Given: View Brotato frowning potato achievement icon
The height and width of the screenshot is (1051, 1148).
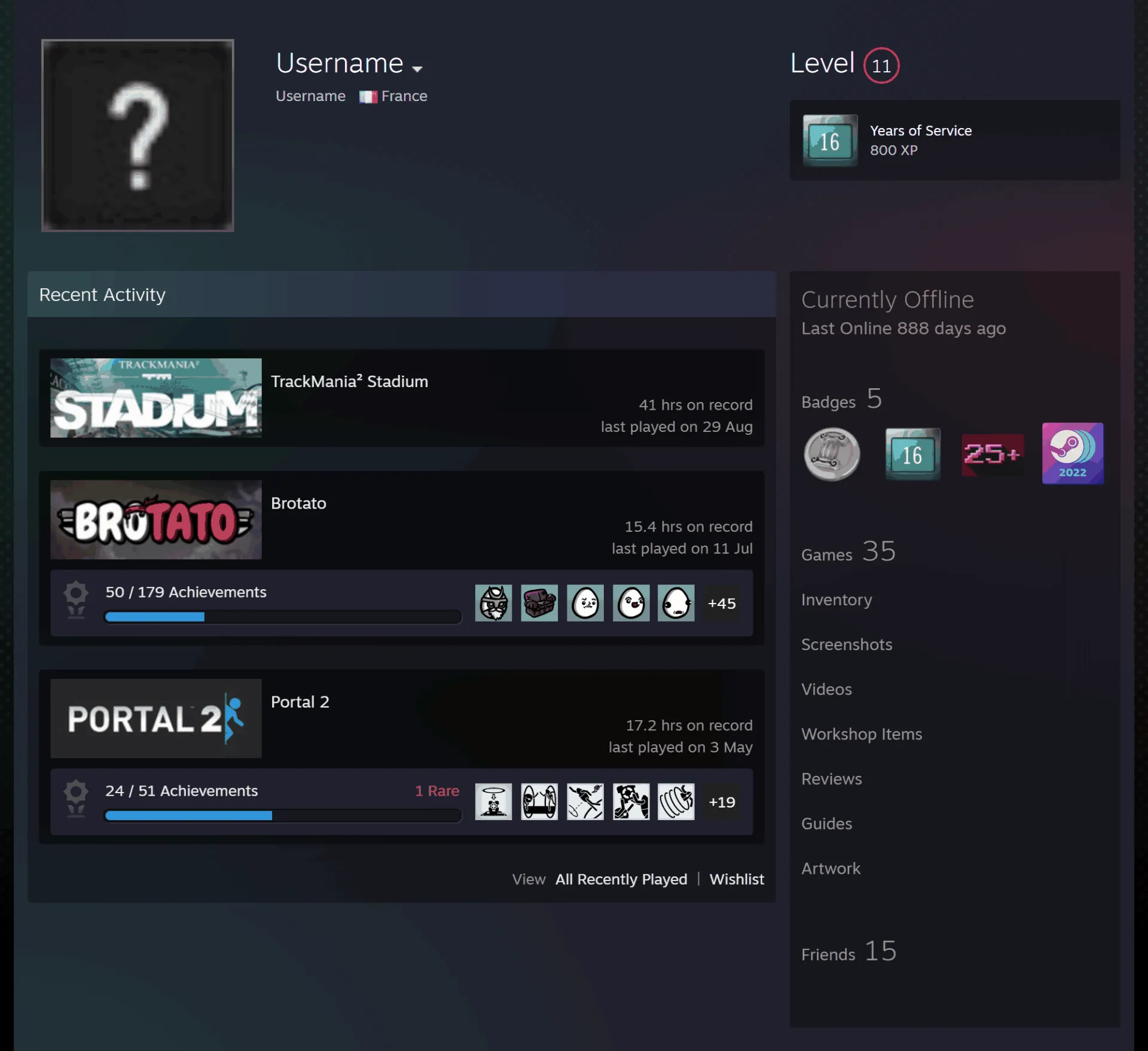Looking at the screenshot, I should point(585,603).
